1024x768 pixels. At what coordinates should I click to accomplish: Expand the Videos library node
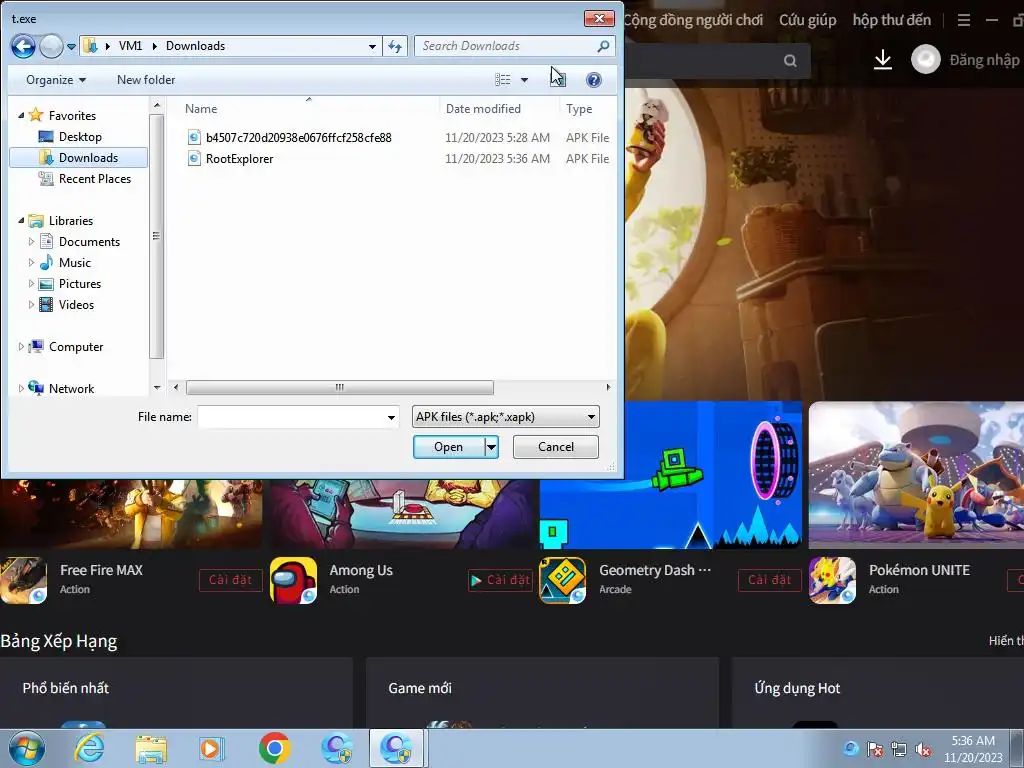(x=31, y=304)
